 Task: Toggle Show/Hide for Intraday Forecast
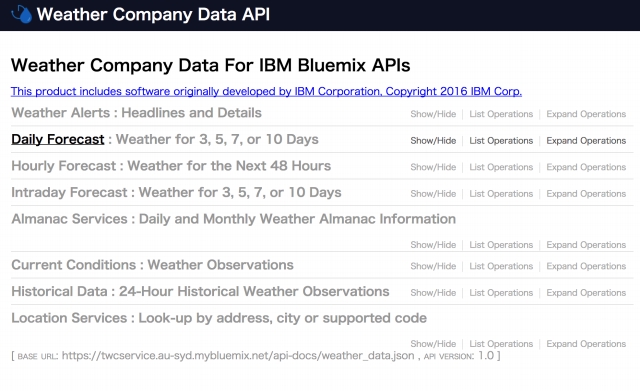pyautogui.click(x=433, y=193)
